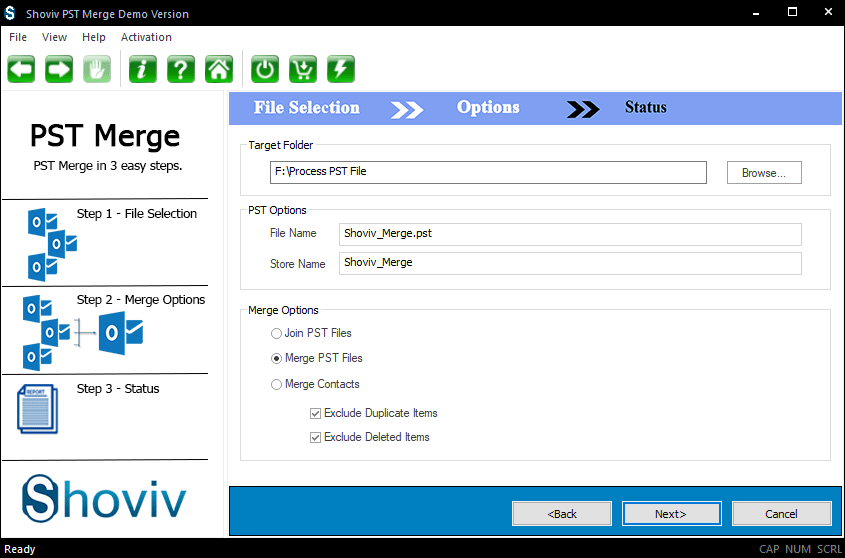The height and width of the screenshot is (558, 845).
Task: Click Step 2 - Merge Options text
Action: tap(141, 300)
